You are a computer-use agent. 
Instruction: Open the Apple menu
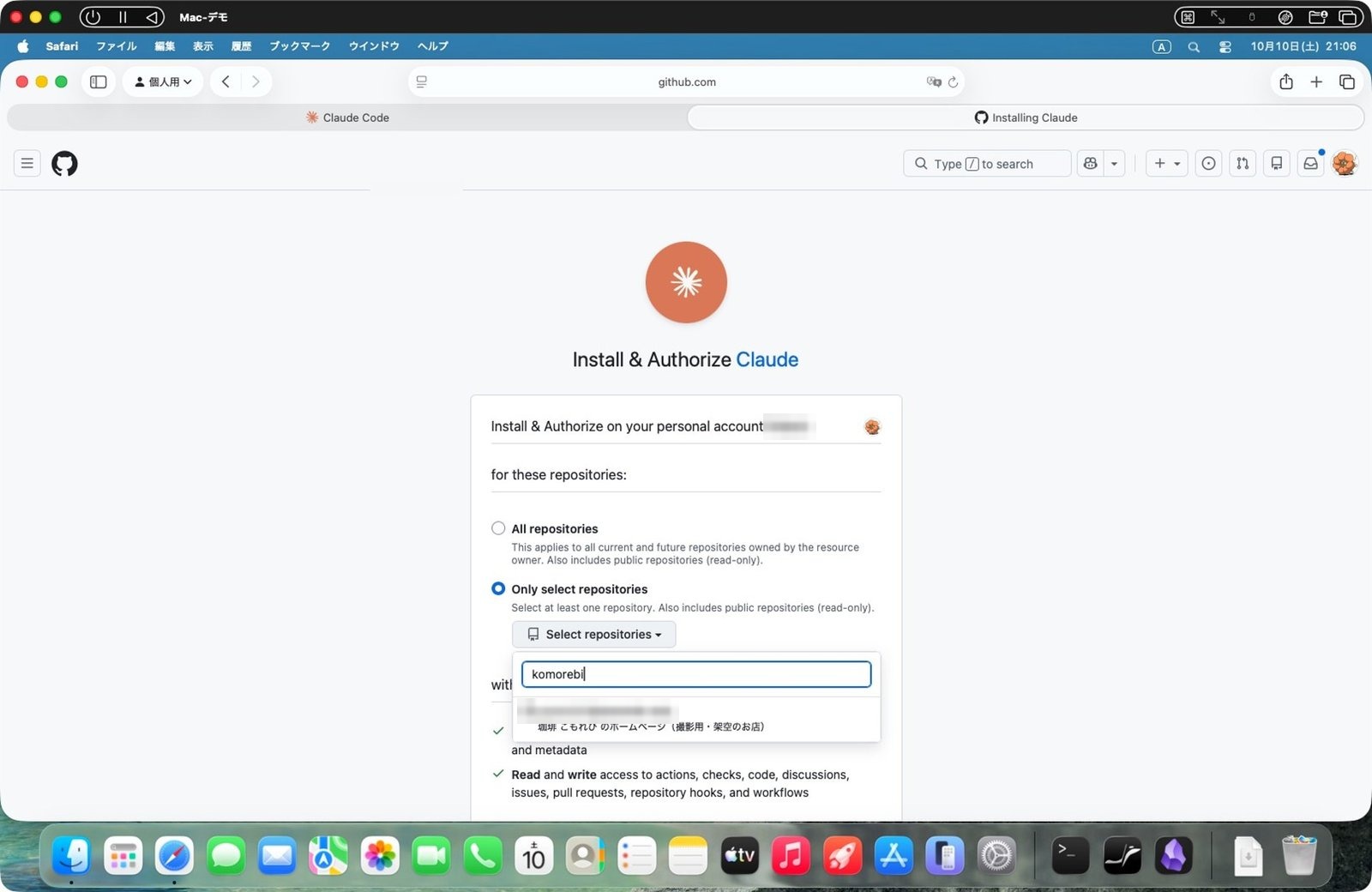click(23, 46)
